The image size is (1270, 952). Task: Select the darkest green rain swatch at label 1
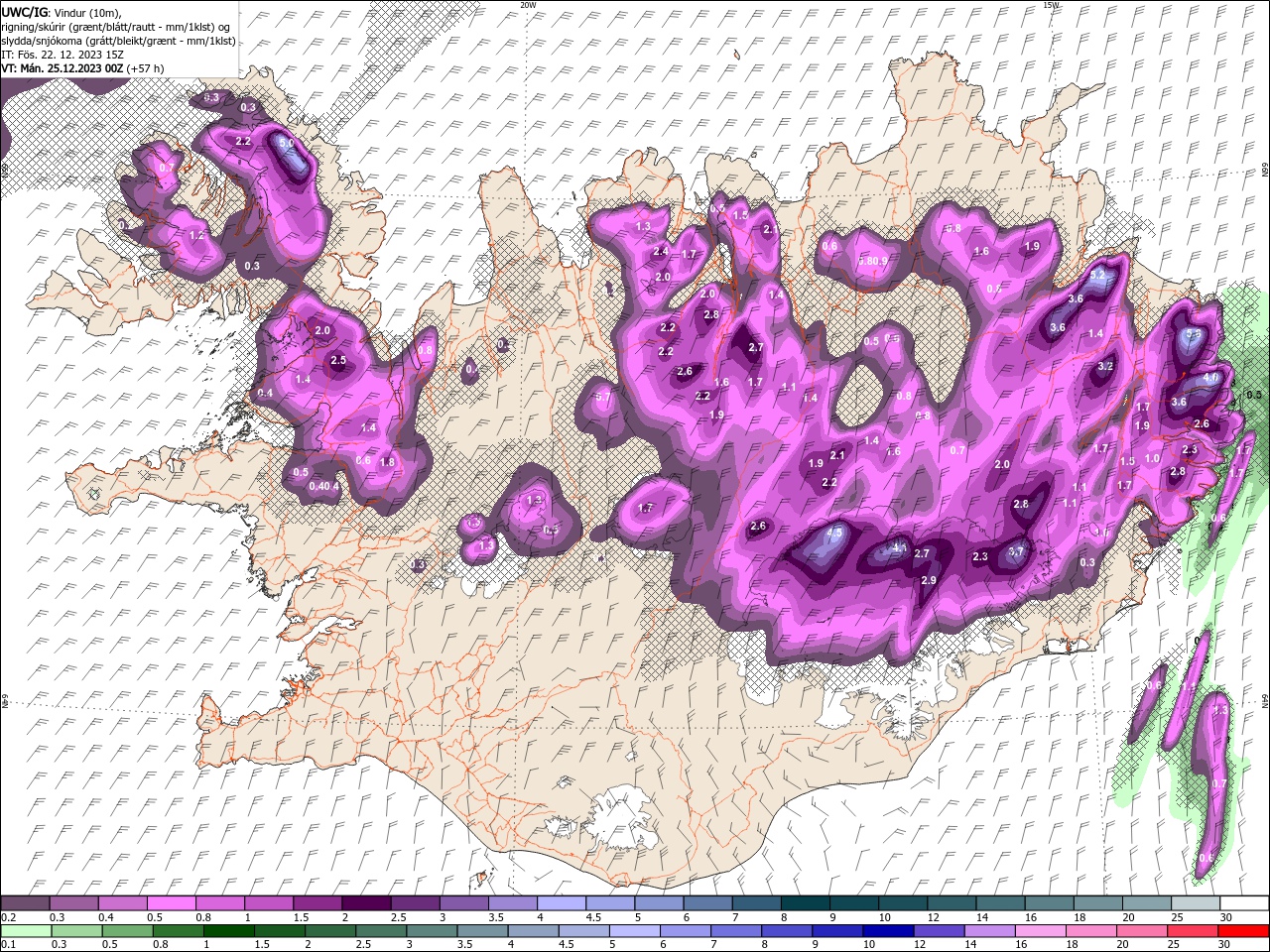(230, 930)
